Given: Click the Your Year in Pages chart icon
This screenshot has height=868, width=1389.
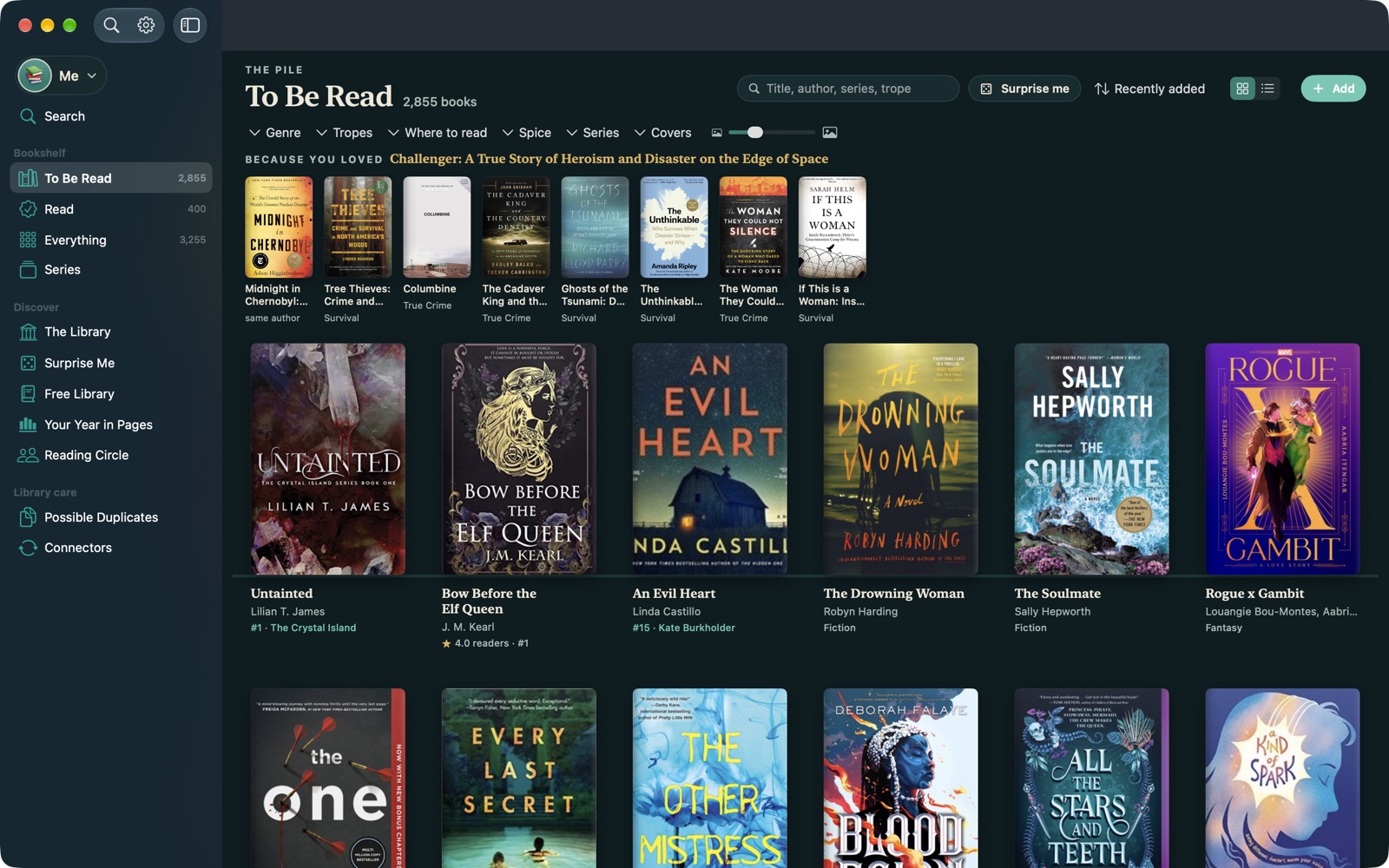Looking at the screenshot, I should [28, 424].
